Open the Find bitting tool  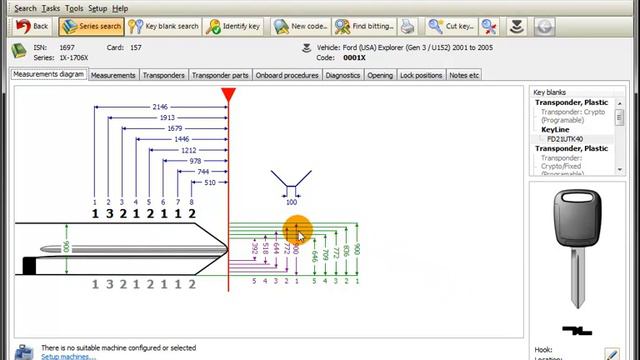point(364,27)
